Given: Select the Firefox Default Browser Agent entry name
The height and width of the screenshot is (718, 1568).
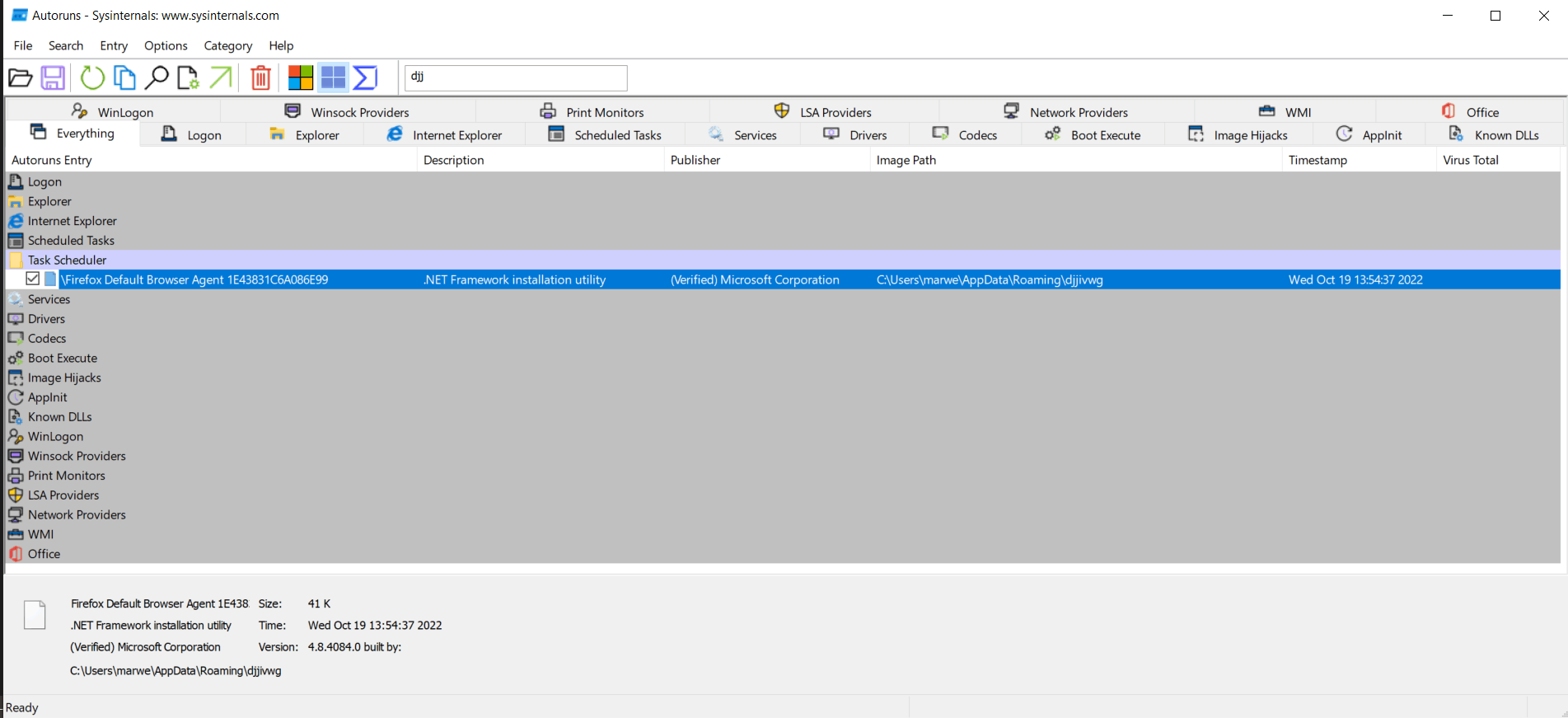Looking at the screenshot, I should (x=194, y=279).
